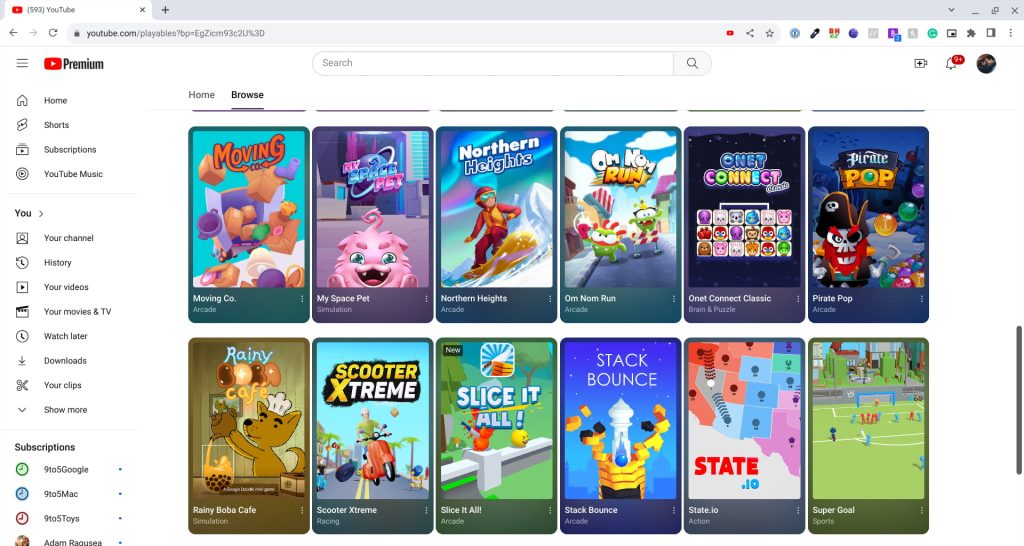Click the account avatar picture

[x=986, y=63]
